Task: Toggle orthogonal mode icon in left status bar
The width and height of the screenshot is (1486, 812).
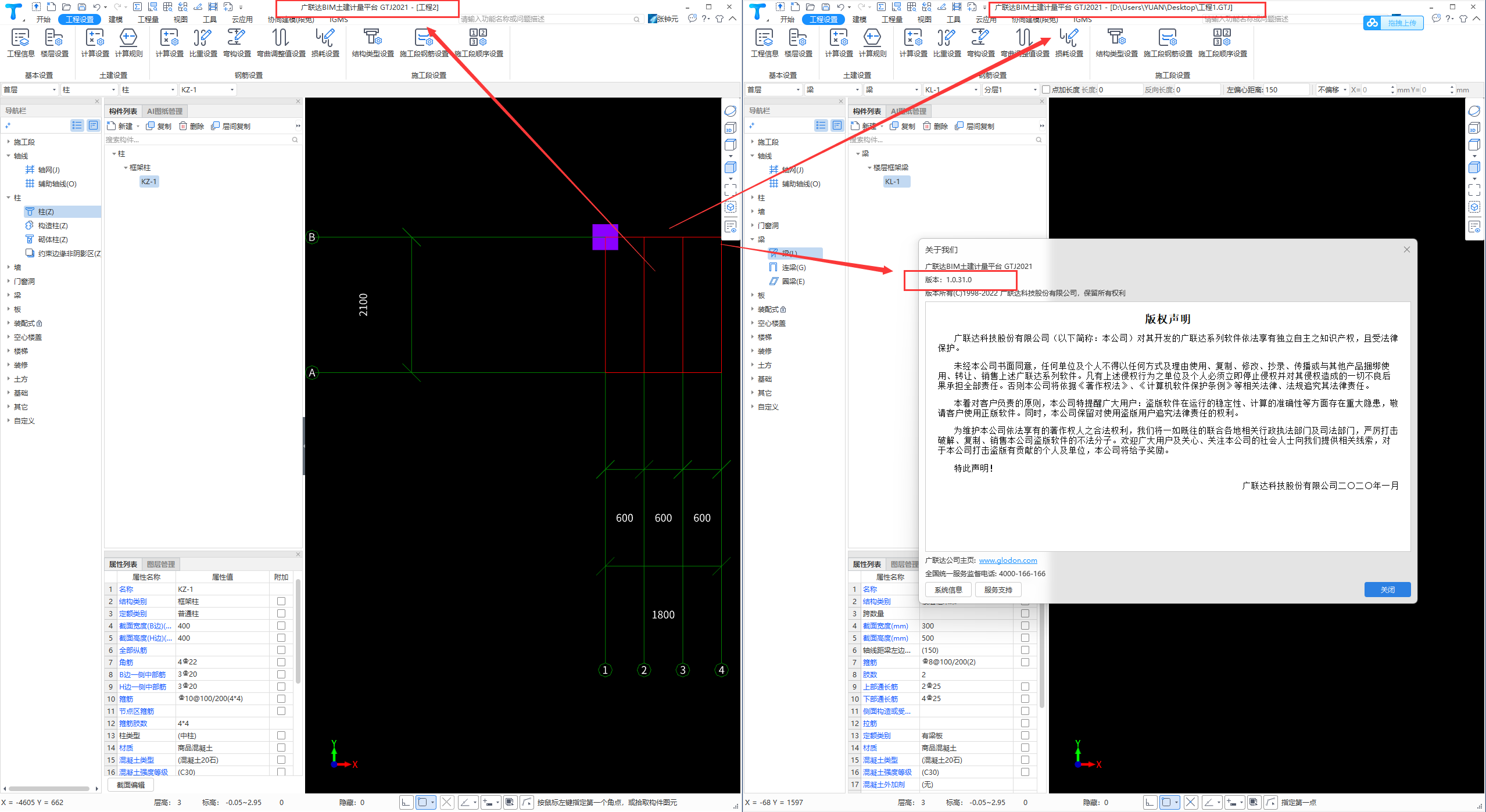Action: 406,802
